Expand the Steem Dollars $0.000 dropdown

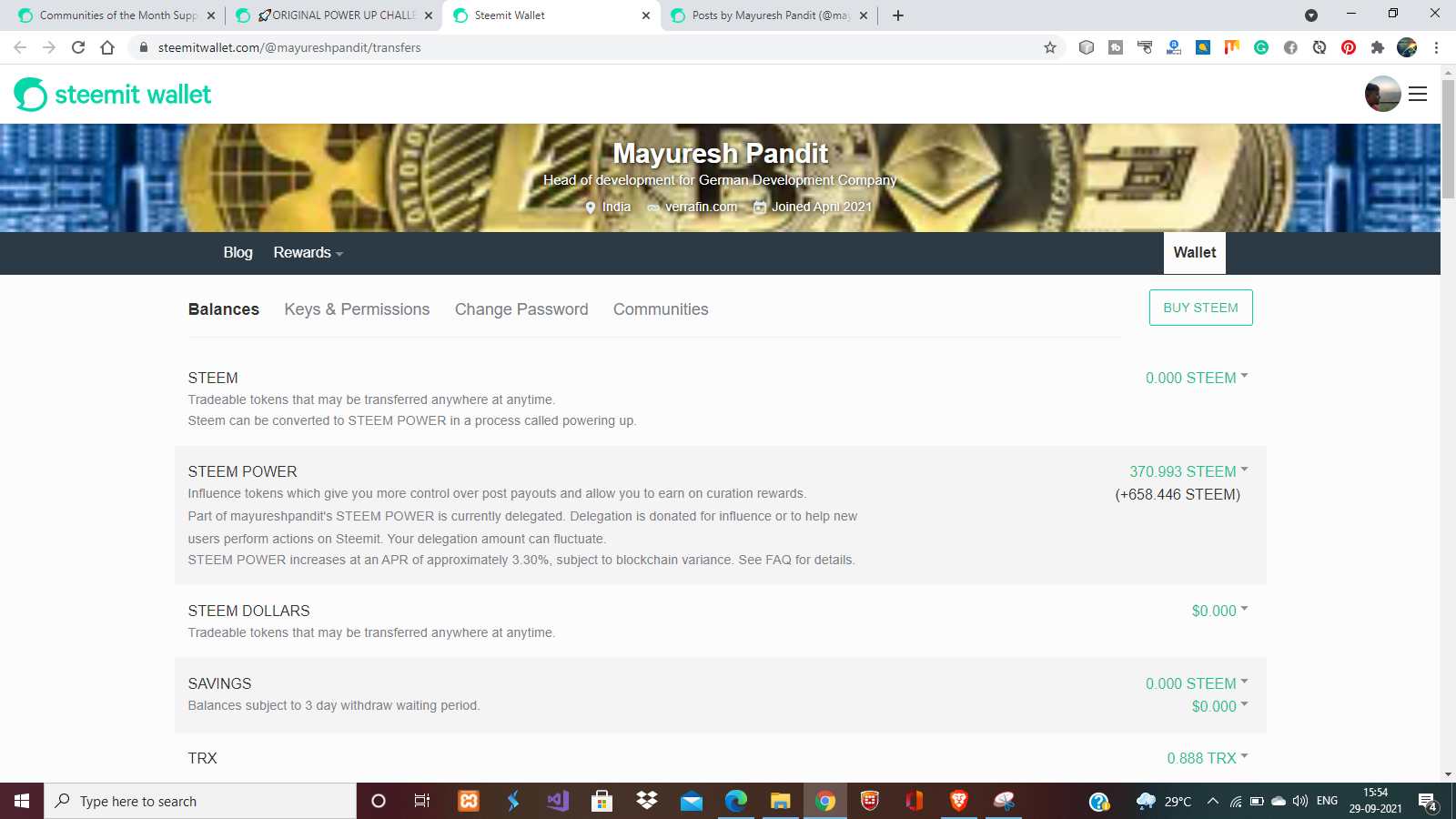click(x=1219, y=611)
